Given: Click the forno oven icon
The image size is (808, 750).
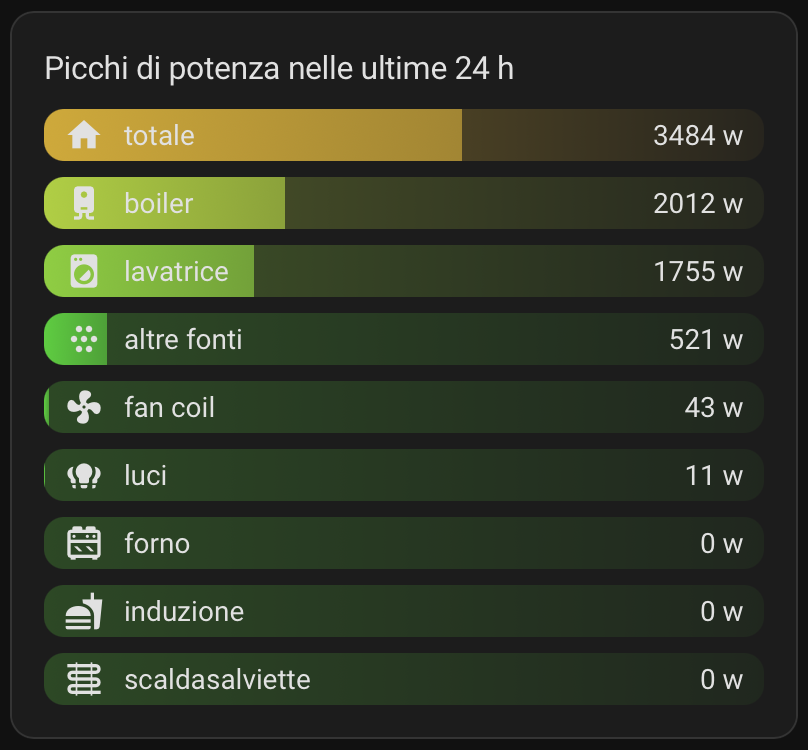Looking at the screenshot, I should pos(84,543).
